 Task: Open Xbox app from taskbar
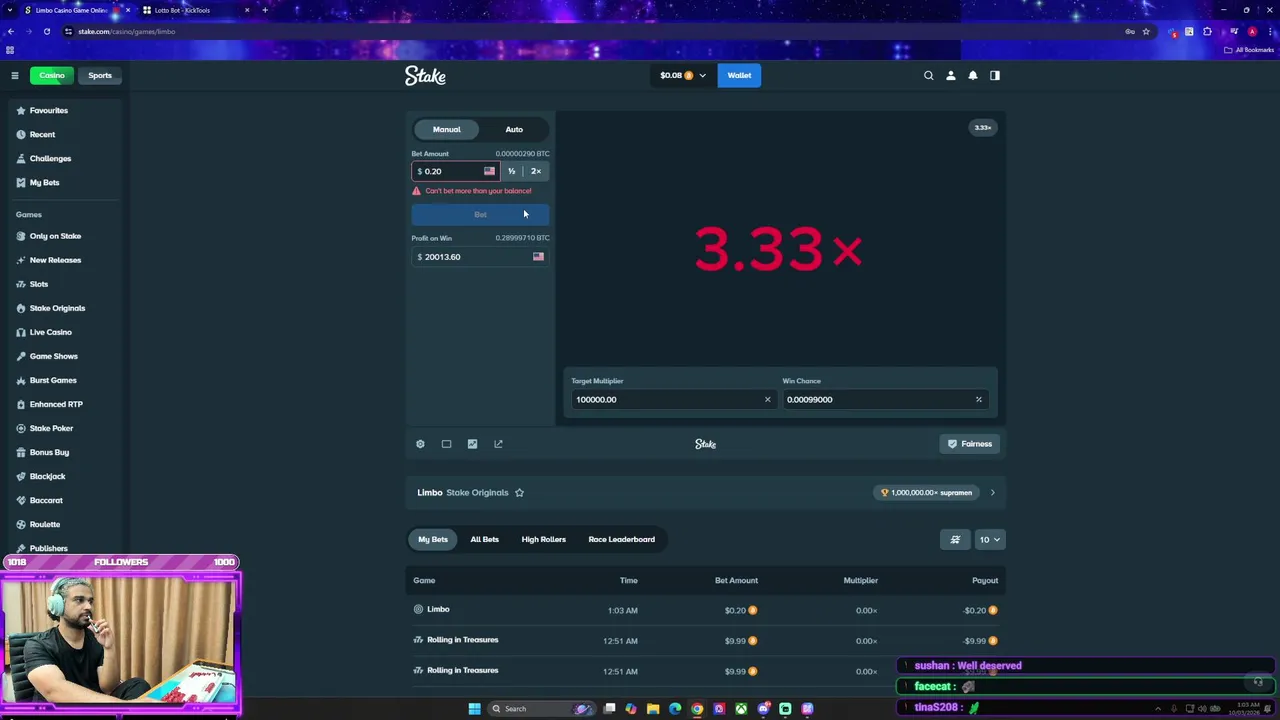(741, 709)
